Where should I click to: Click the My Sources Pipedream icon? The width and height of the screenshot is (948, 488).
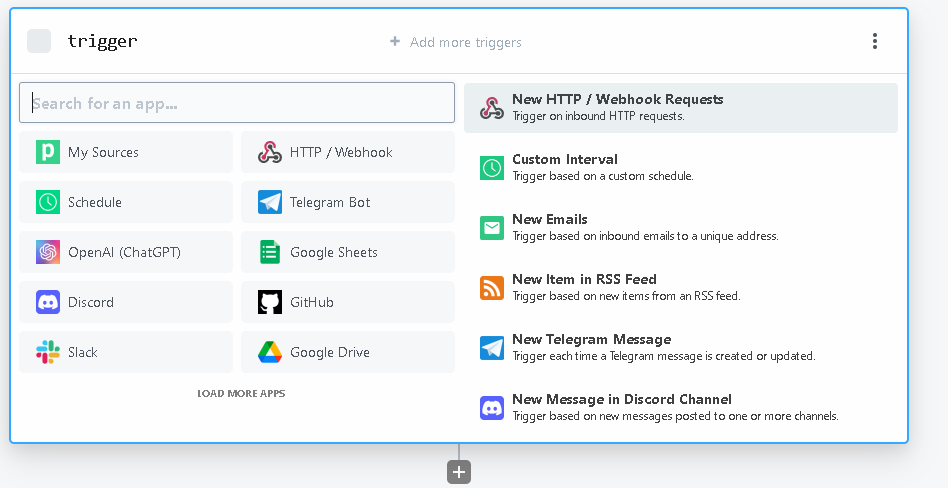click(x=48, y=152)
